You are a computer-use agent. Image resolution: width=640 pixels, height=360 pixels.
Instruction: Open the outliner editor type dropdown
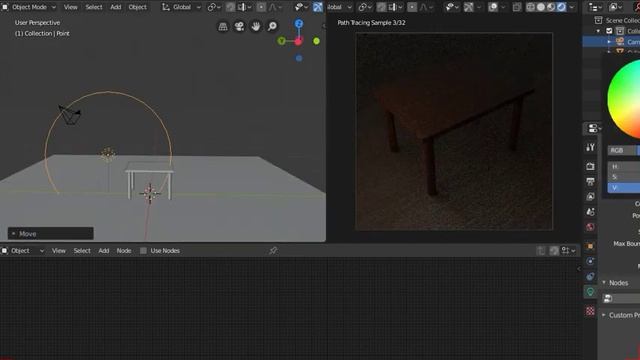pos(594,7)
